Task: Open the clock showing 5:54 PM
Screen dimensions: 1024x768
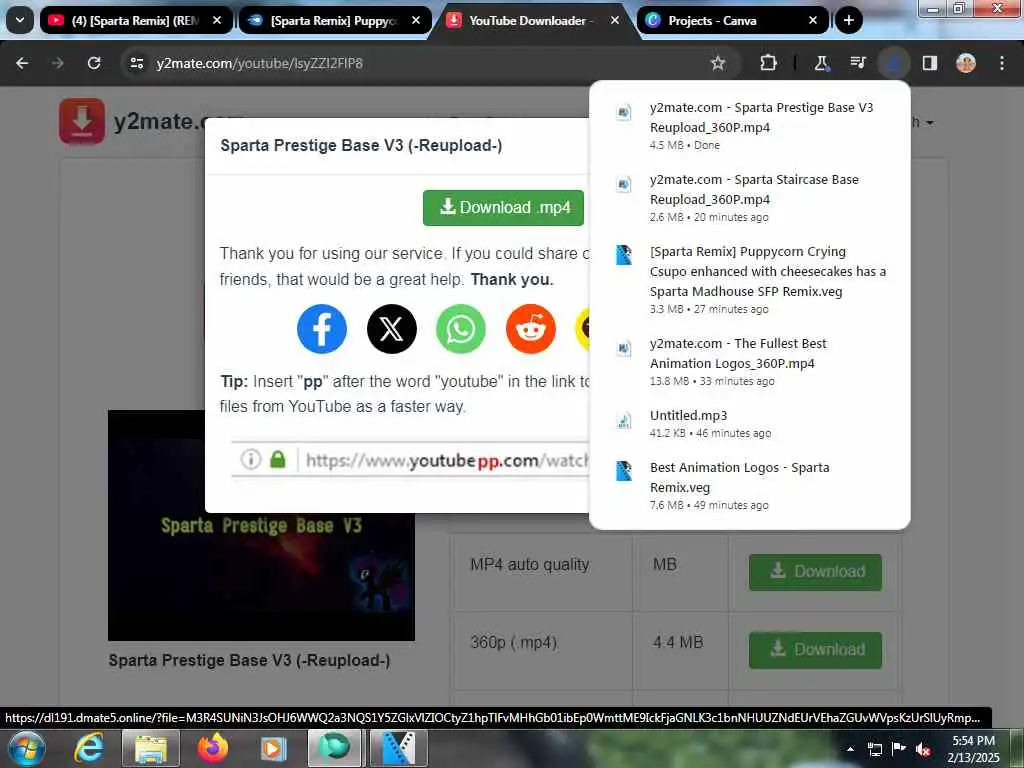Action: pyautogui.click(x=973, y=748)
